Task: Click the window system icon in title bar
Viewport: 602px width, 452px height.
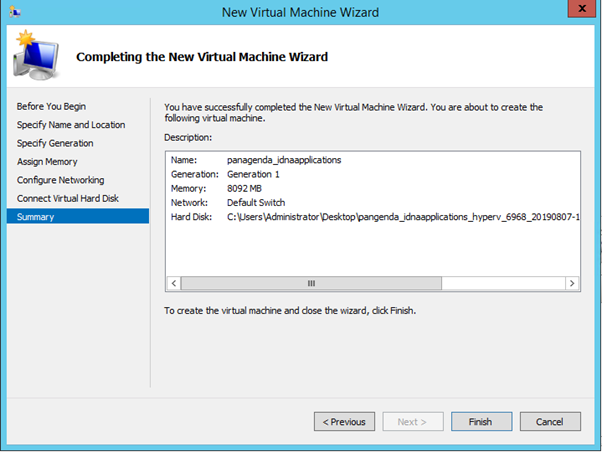Action: pos(14,12)
